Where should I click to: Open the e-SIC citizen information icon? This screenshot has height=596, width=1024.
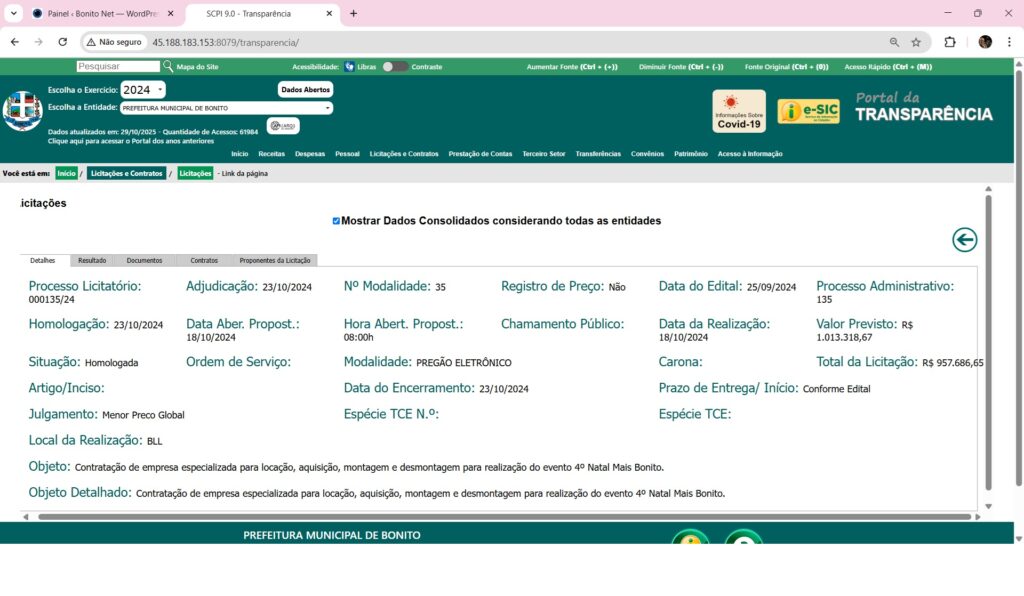pyautogui.click(x=808, y=111)
